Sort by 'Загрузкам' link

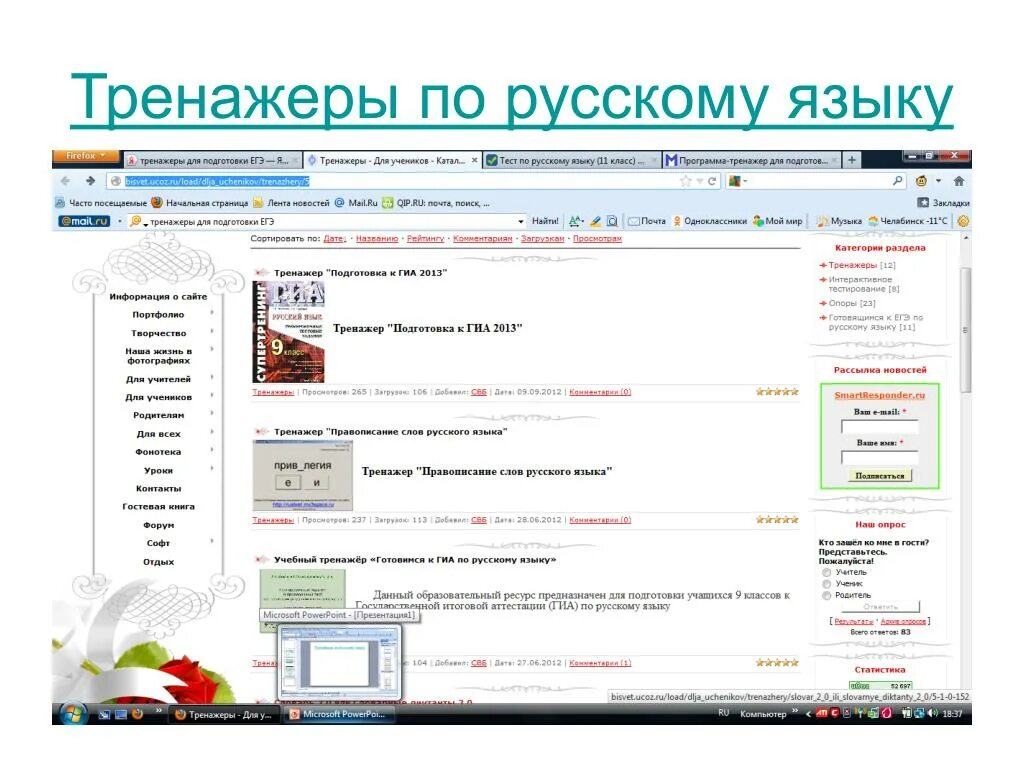coord(542,239)
